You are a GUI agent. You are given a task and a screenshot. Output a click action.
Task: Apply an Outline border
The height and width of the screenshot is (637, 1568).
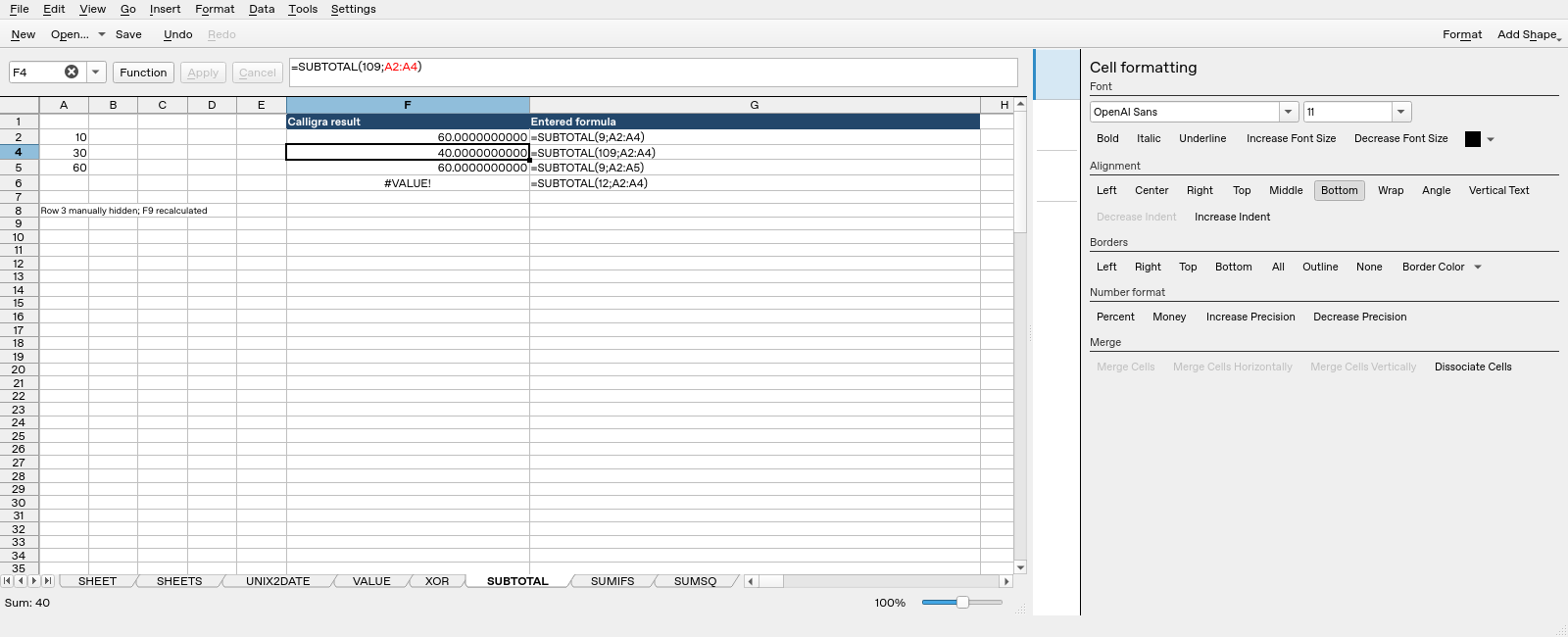coord(1320,268)
